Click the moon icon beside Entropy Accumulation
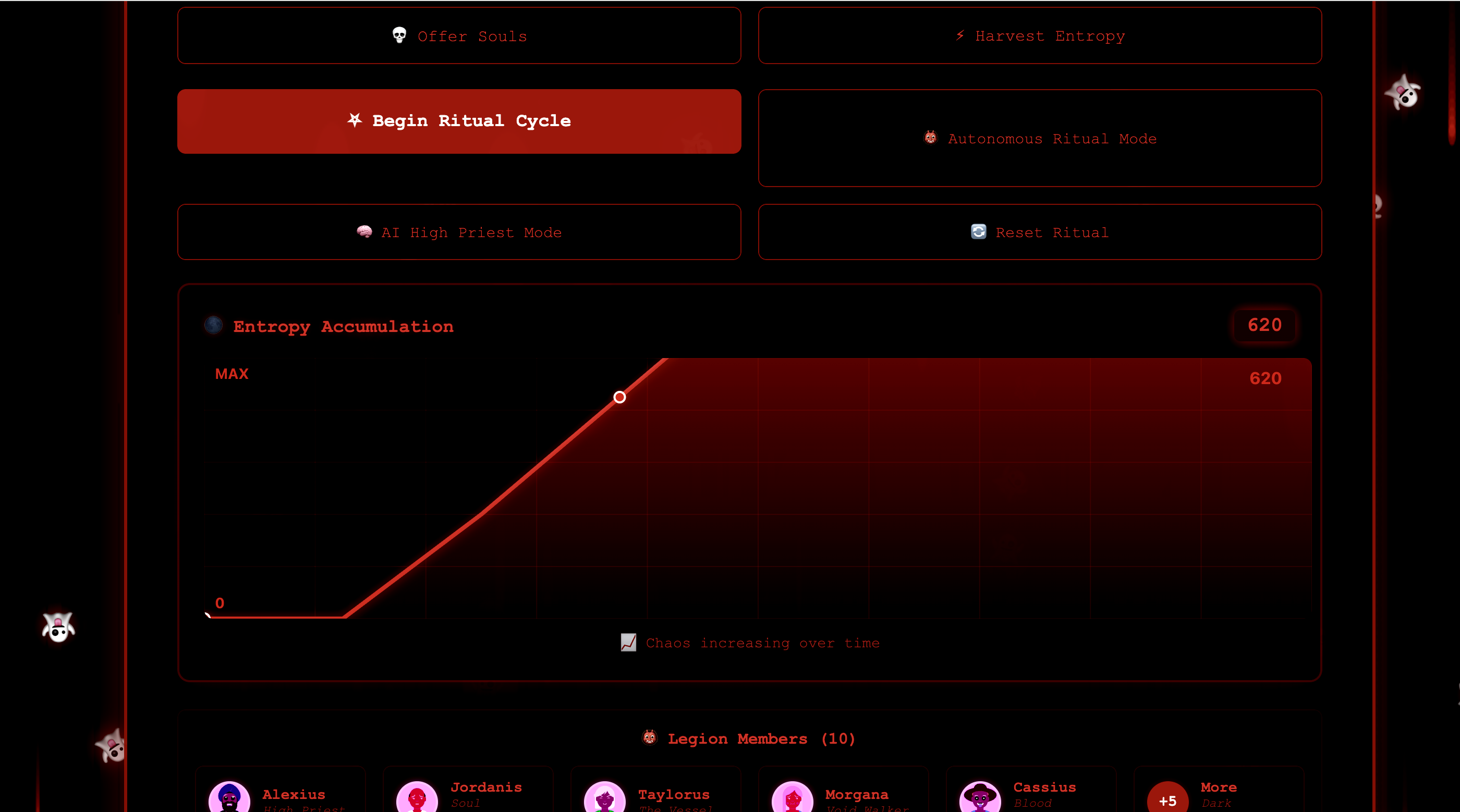The height and width of the screenshot is (812, 1460). point(214,325)
